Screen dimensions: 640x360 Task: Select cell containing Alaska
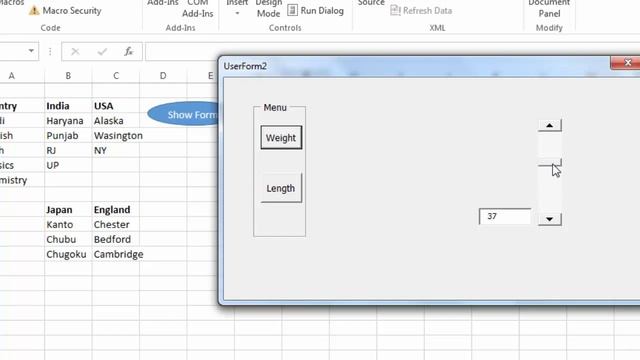click(x=116, y=121)
